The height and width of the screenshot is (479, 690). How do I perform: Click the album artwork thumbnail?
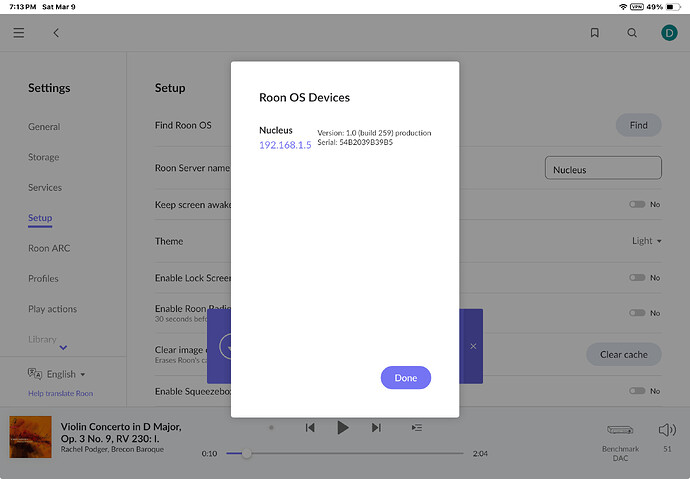point(30,437)
